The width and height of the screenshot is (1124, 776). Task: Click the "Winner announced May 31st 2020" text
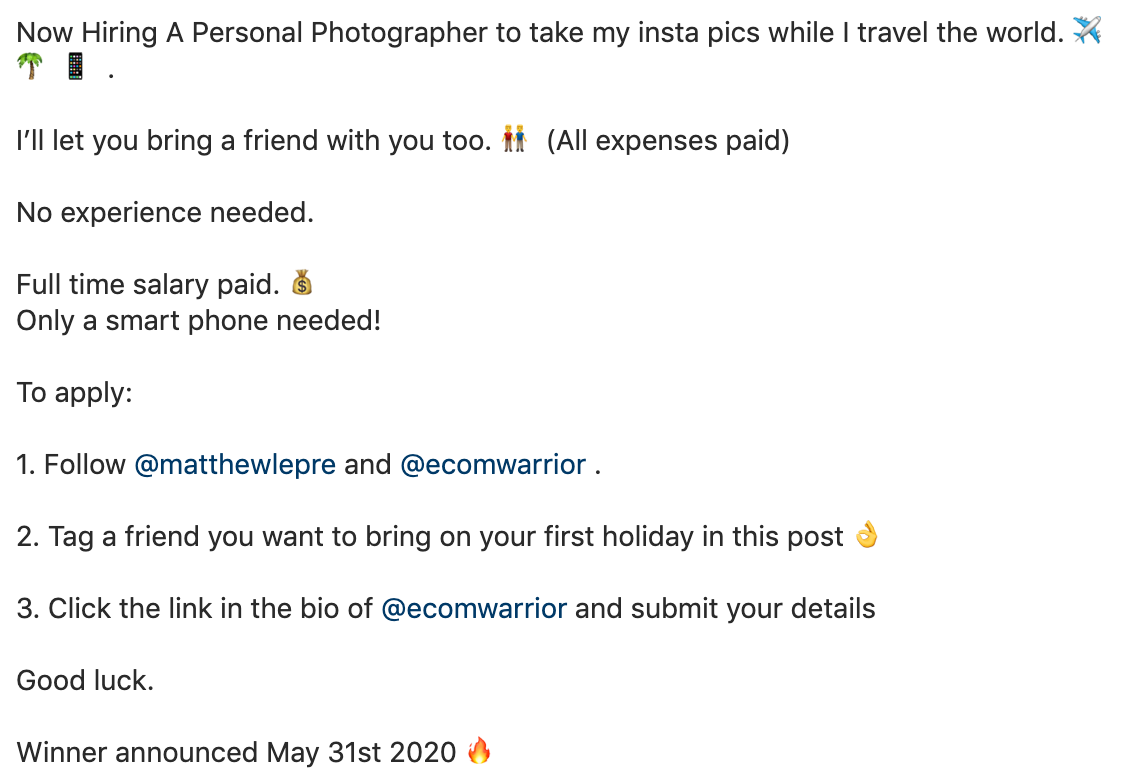click(236, 752)
